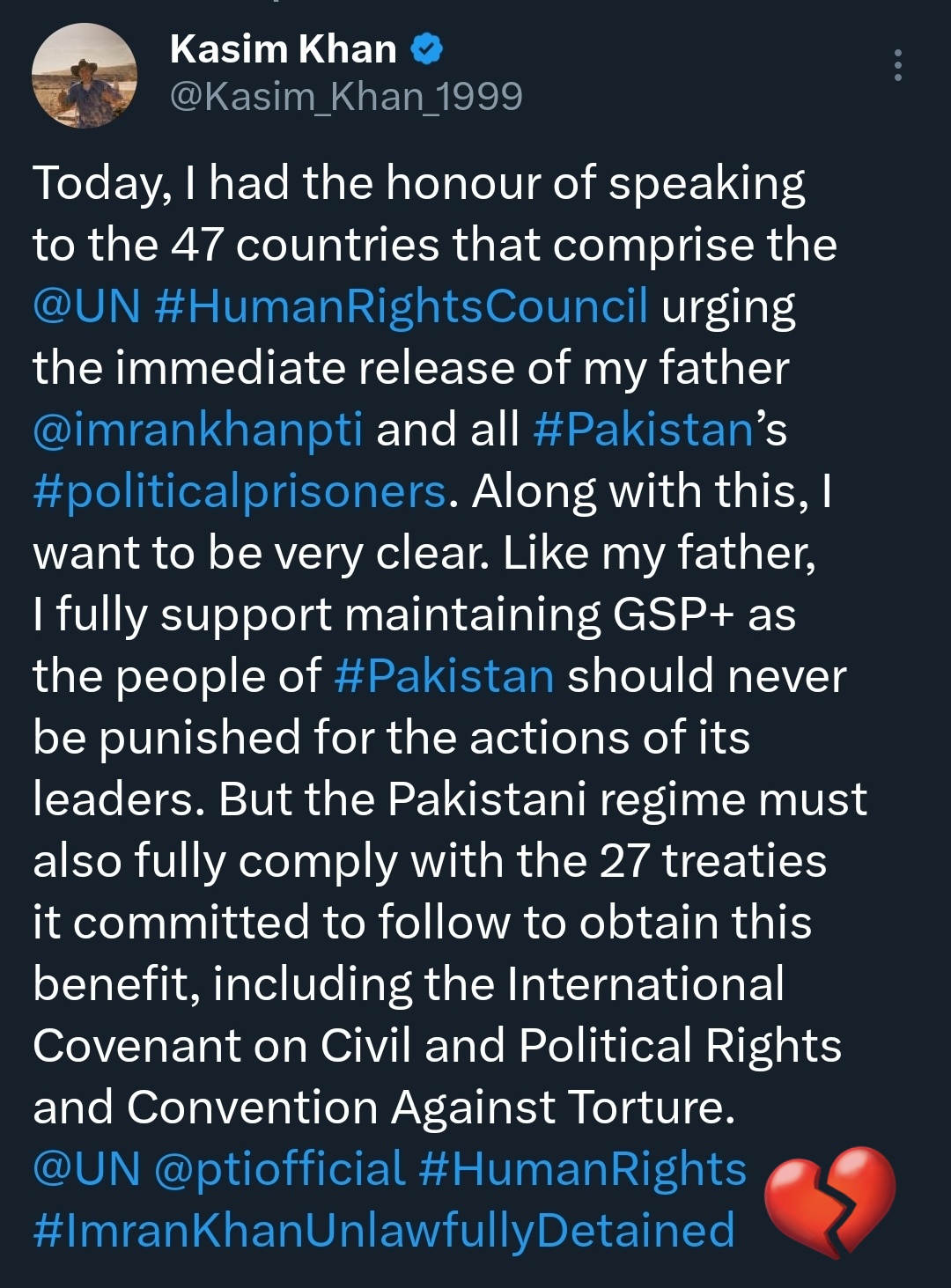
Task: Browse the #politicalprisoners hashtag
Action: click(240, 491)
